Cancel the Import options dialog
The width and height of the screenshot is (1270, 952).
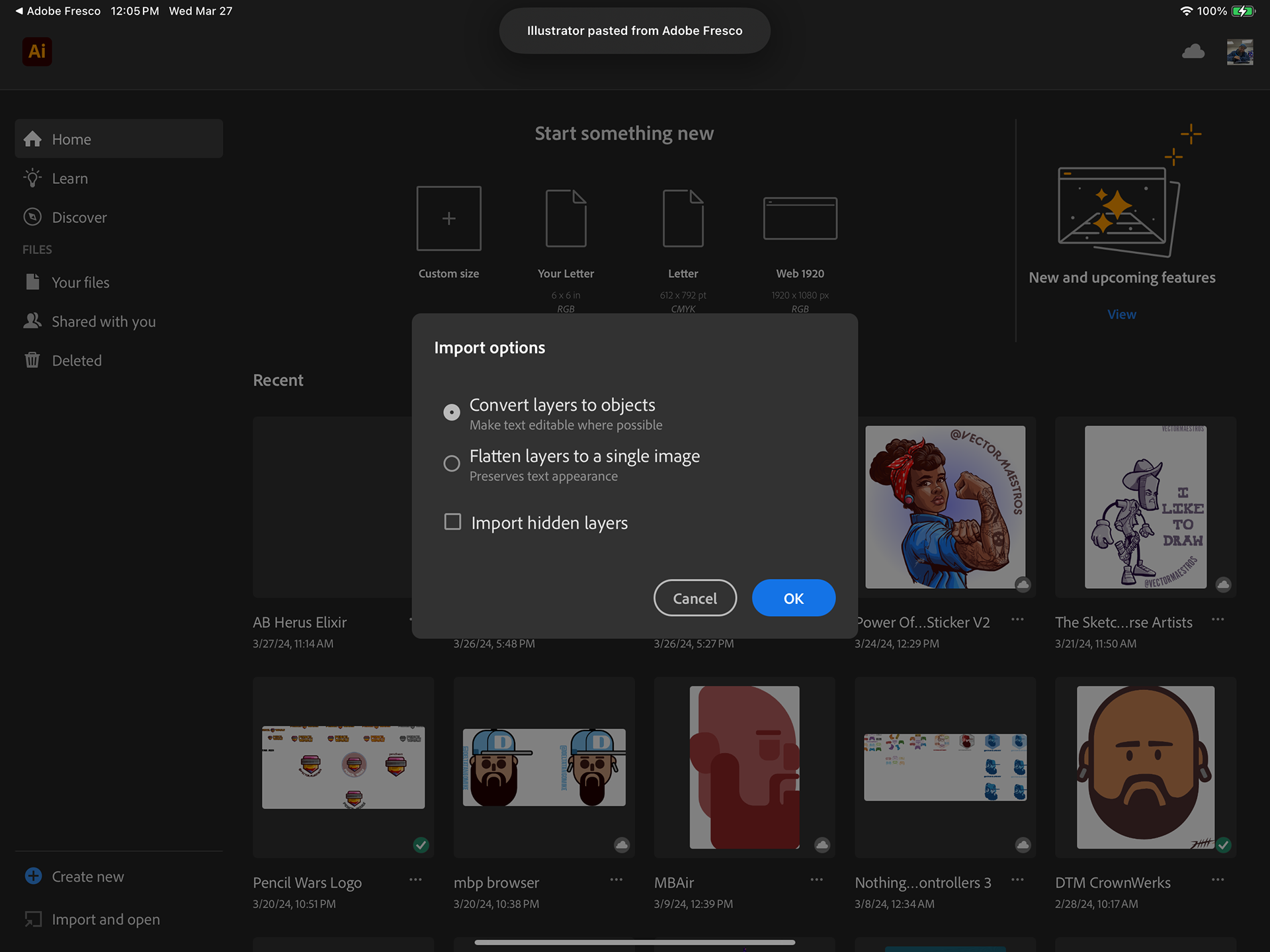click(x=695, y=598)
